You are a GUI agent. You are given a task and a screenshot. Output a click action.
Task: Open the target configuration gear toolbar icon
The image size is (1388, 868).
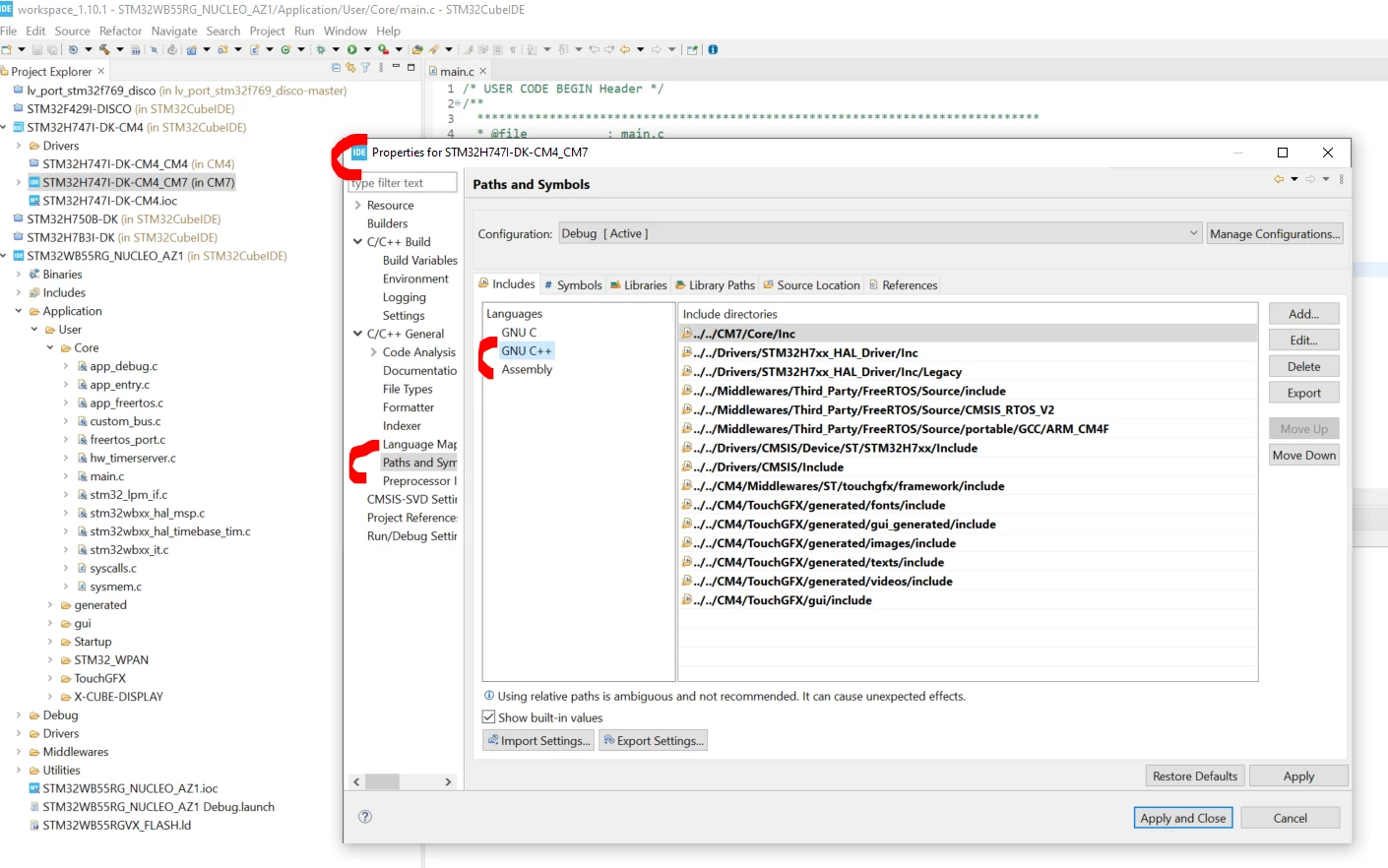click(72, 49)
